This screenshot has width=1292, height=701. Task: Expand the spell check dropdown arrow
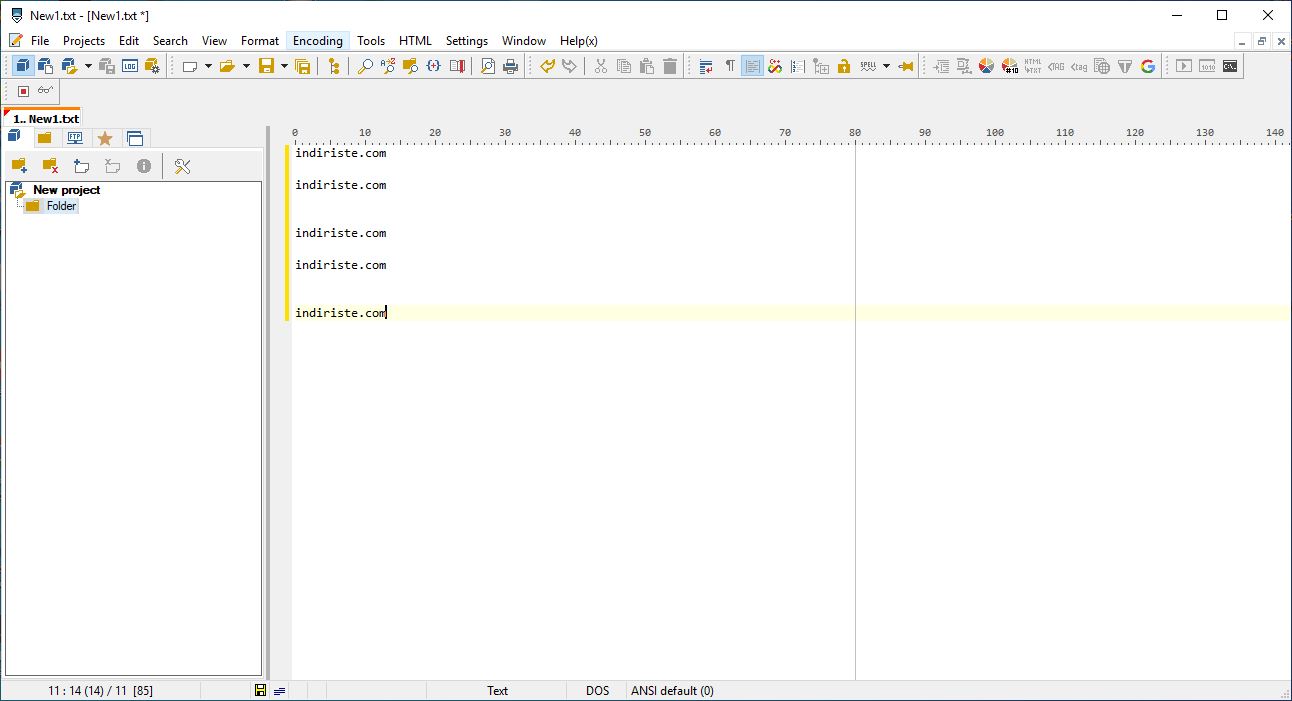tap(886, 66)
